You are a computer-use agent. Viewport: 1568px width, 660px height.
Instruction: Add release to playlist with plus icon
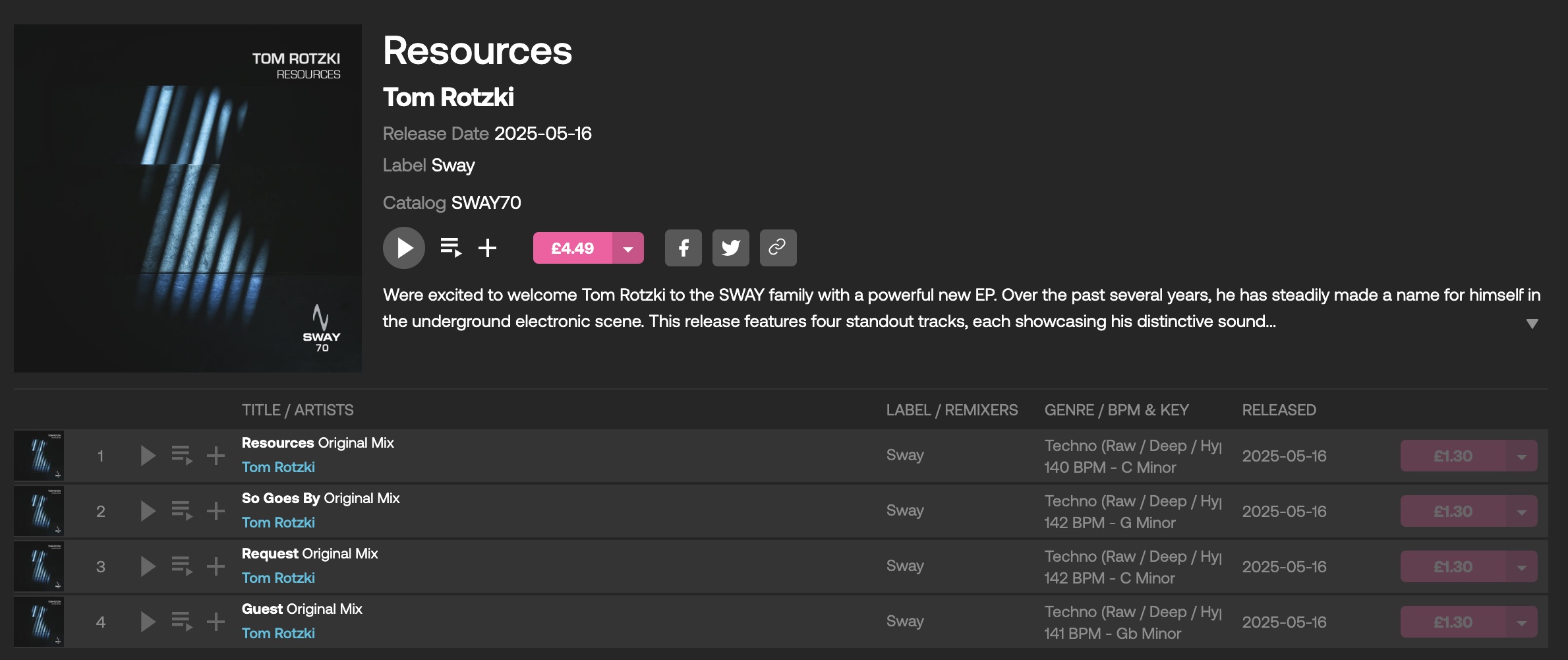[x=487, y=248]
